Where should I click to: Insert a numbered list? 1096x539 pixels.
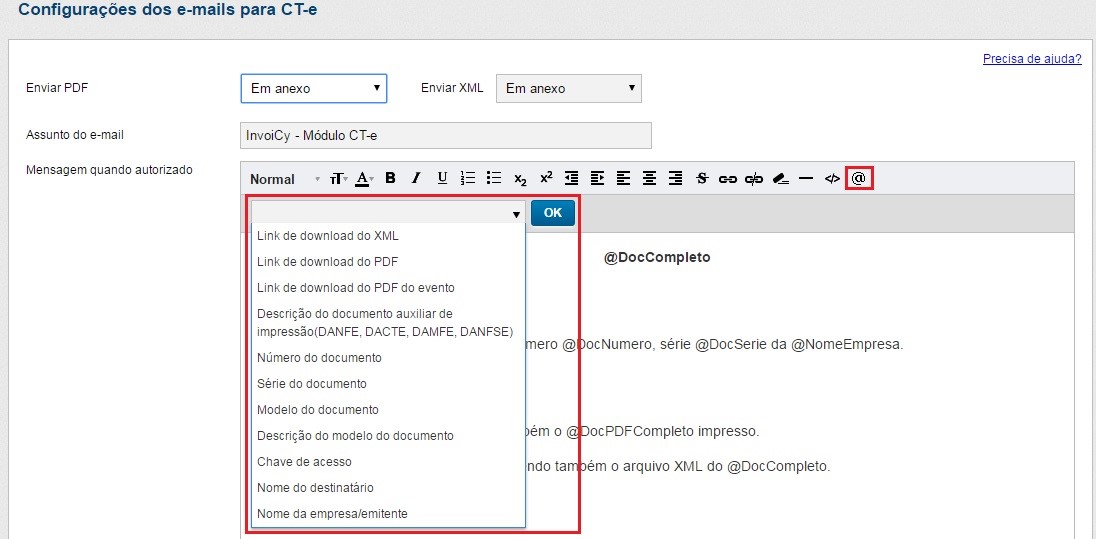pos(468,178)
